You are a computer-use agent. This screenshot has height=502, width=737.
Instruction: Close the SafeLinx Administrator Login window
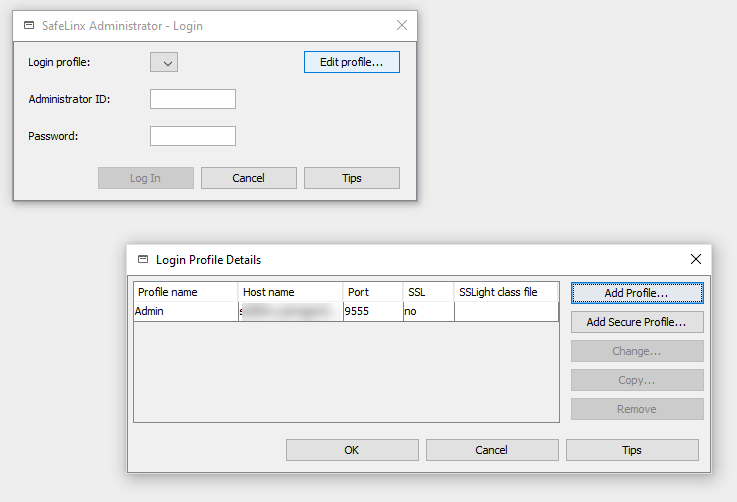coord(402,26)
